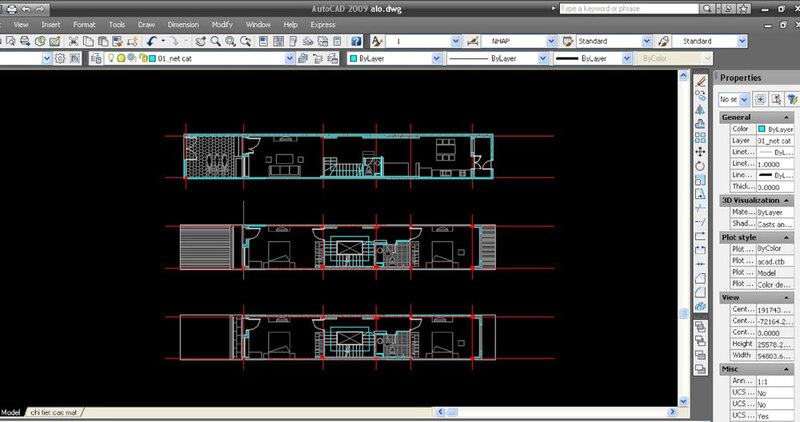Collapse the General section in Properties
800x422 pixels.
pos(786,117)
